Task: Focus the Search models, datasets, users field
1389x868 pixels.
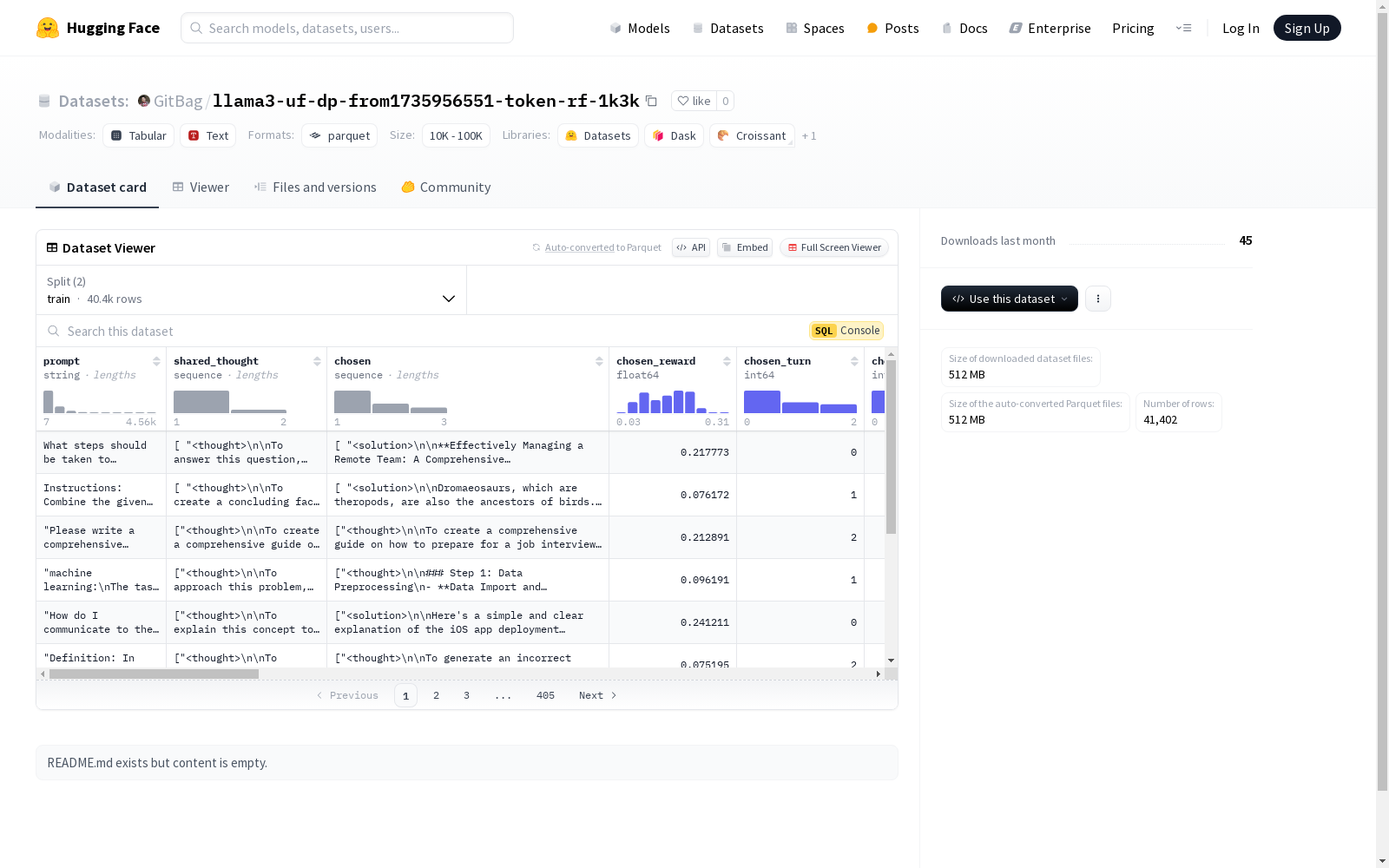Action: pos(347,28)
